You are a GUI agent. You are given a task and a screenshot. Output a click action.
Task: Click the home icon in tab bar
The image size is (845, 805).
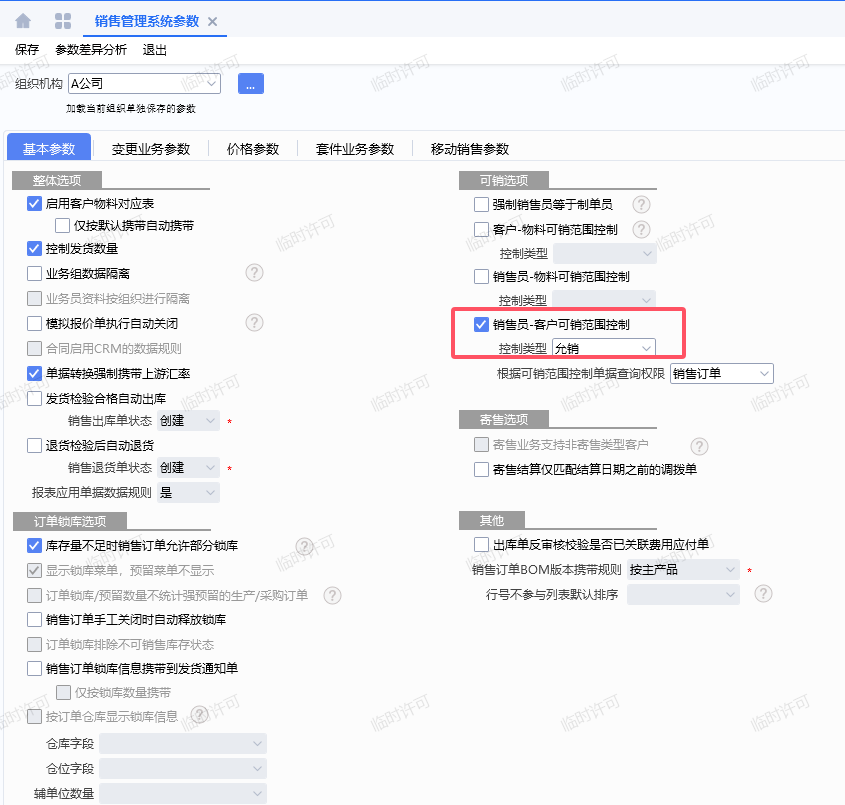(22, 21)
